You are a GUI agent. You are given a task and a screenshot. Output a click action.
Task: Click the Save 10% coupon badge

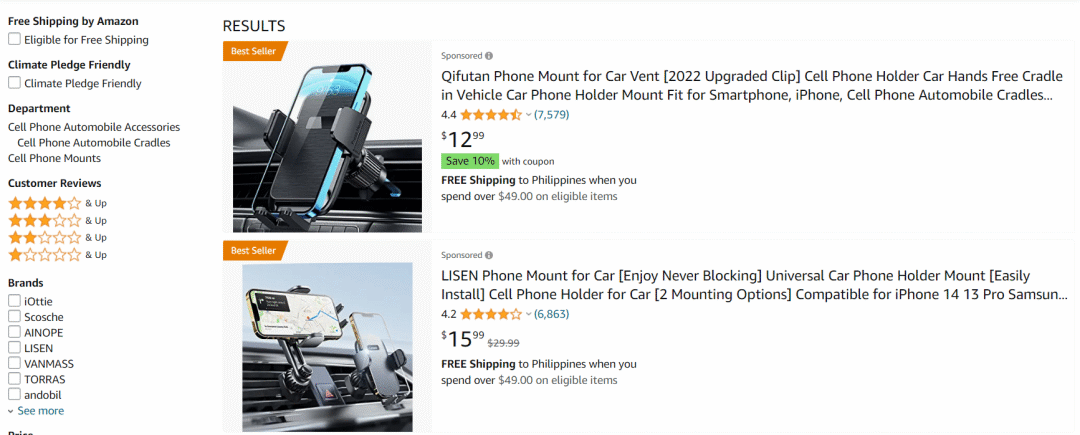click(469, 161)
